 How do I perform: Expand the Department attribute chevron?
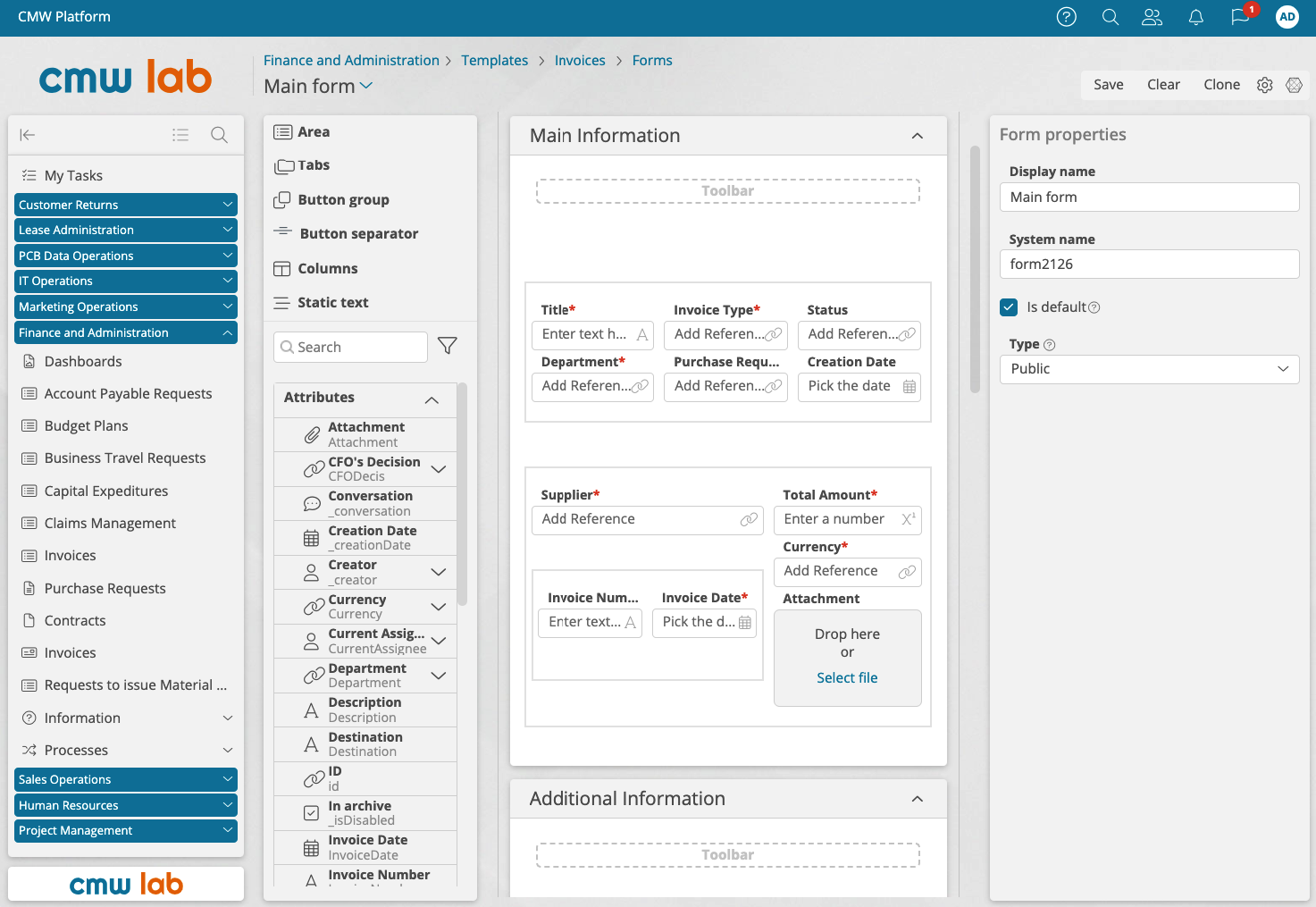439,676
